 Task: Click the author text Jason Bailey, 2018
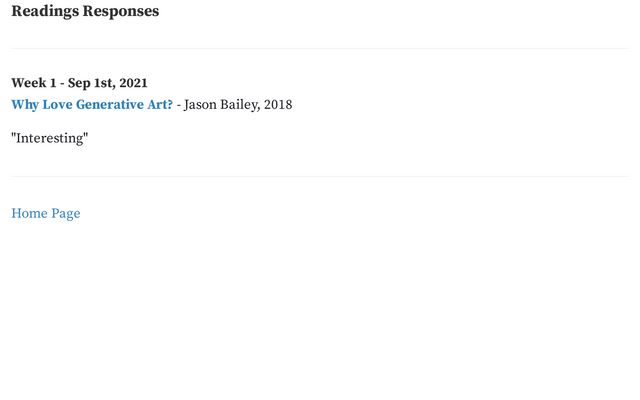[x=238, y=105]
